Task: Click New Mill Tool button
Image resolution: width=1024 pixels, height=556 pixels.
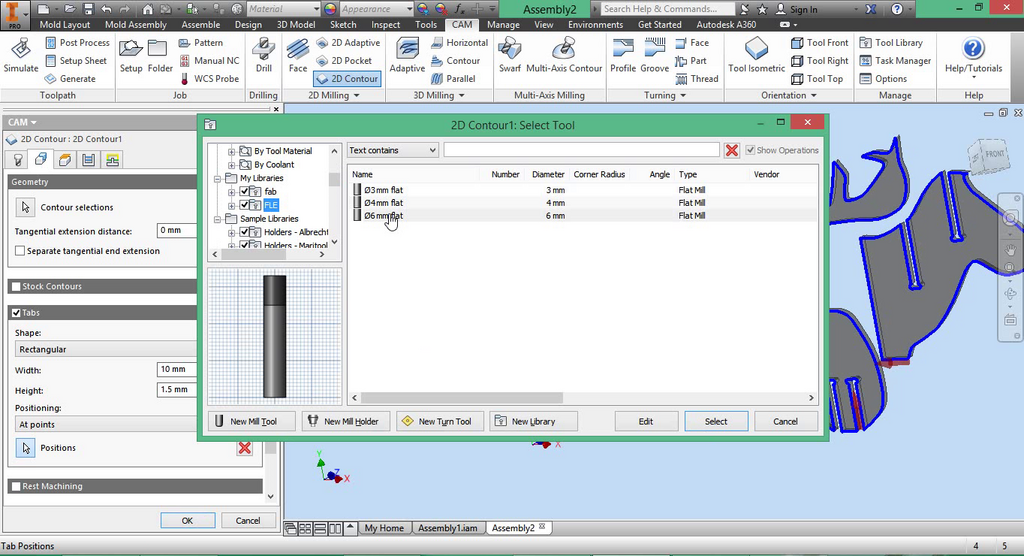Action: point(252,421)
